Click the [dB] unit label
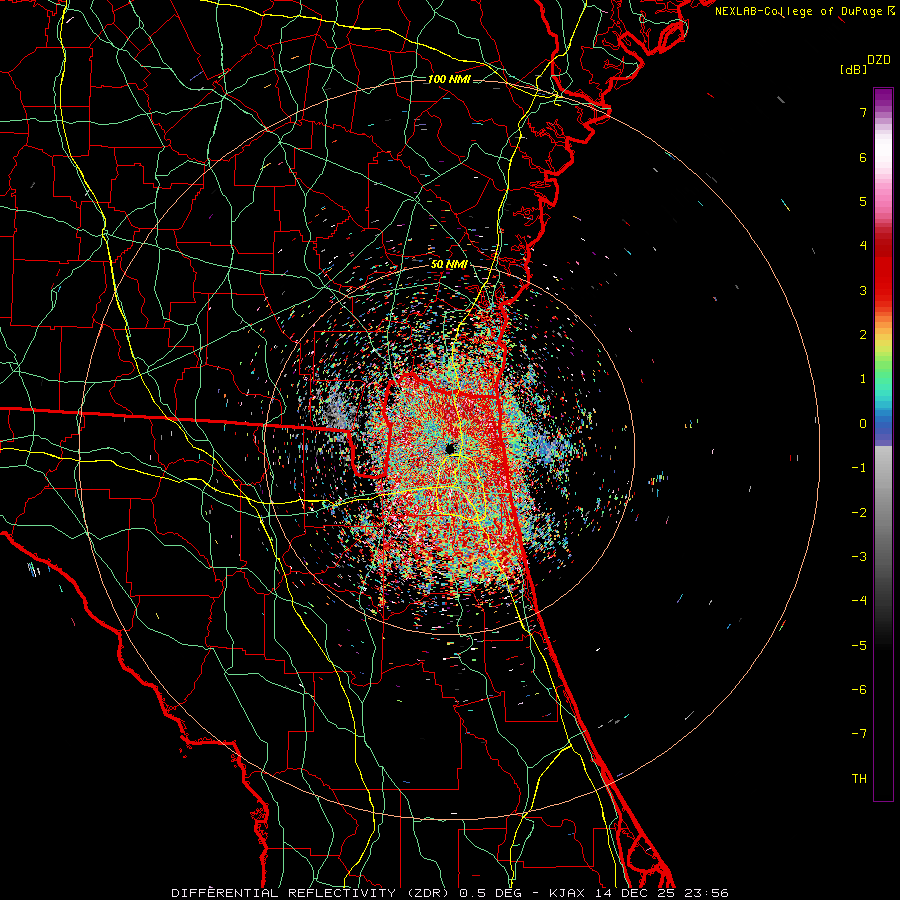Image resolution: width=900 pixels, height=900 pixels. click(x=853, y=70)
